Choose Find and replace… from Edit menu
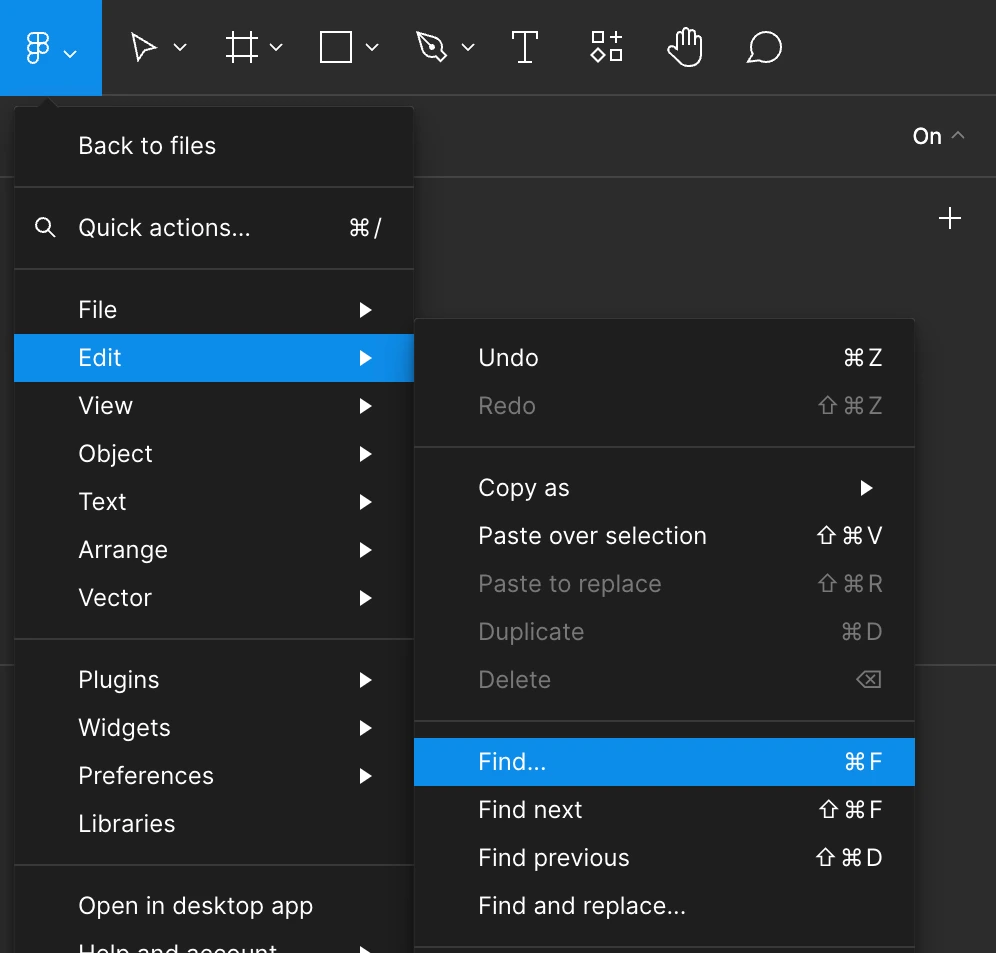The image size is (996, 953). tap(582, 906)
